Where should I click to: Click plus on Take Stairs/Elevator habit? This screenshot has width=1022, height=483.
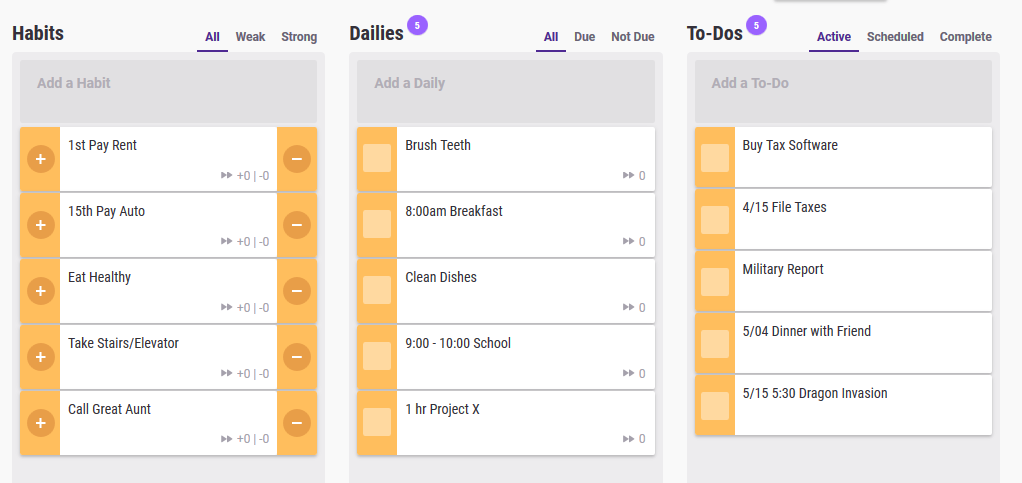coord(40,356)
